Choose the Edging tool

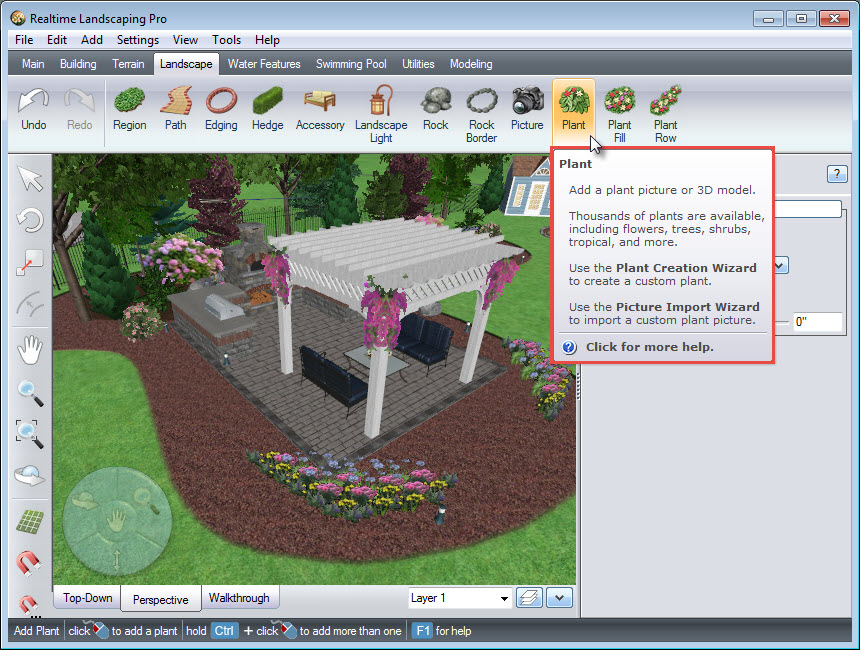221,109
